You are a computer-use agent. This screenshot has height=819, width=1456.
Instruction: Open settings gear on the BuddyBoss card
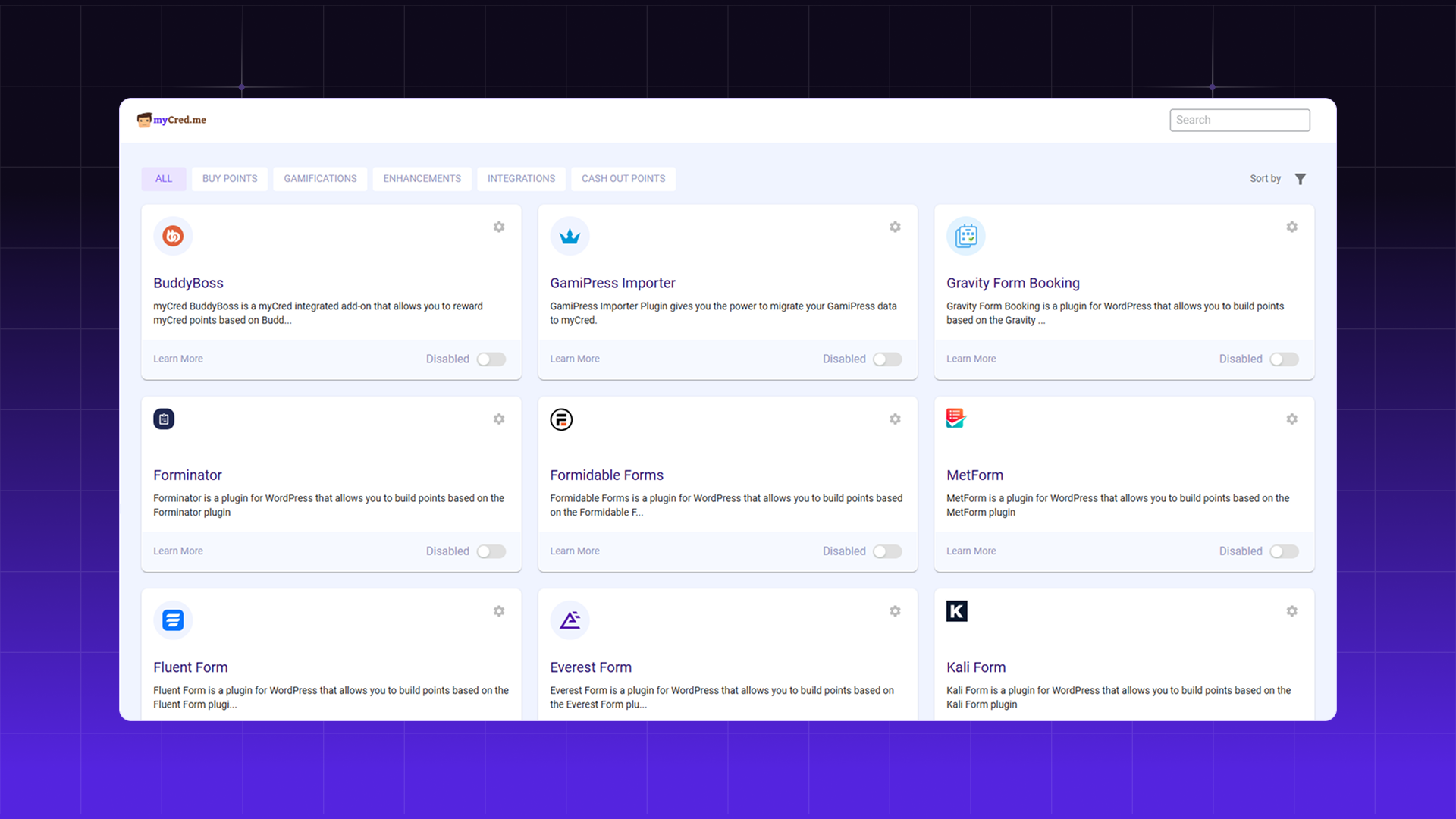[499, 227]
